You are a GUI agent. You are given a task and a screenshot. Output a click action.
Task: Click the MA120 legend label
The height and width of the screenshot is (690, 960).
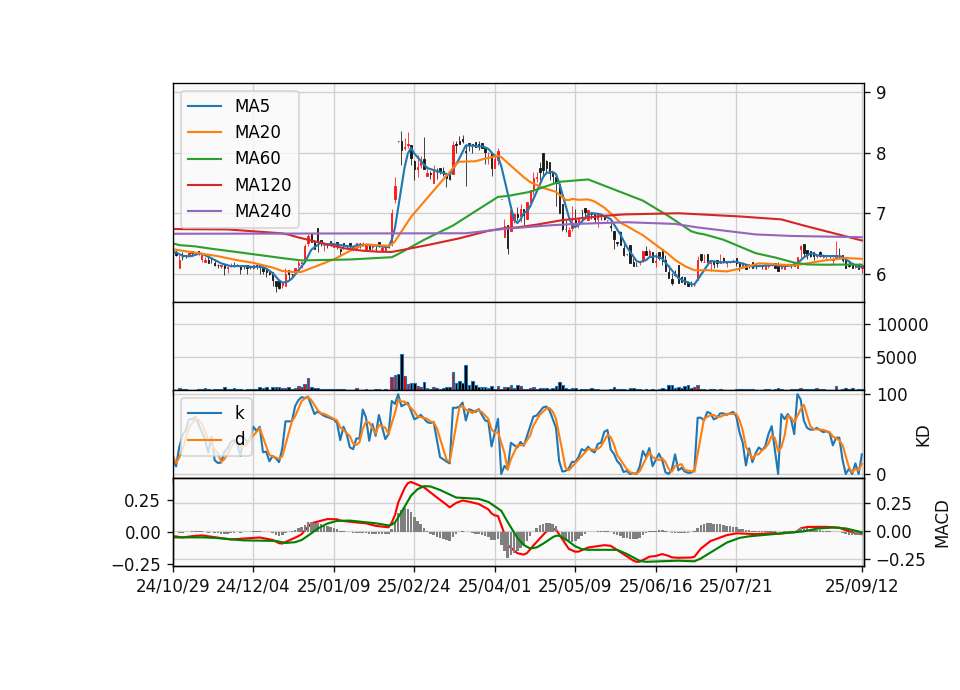(263, 185)
